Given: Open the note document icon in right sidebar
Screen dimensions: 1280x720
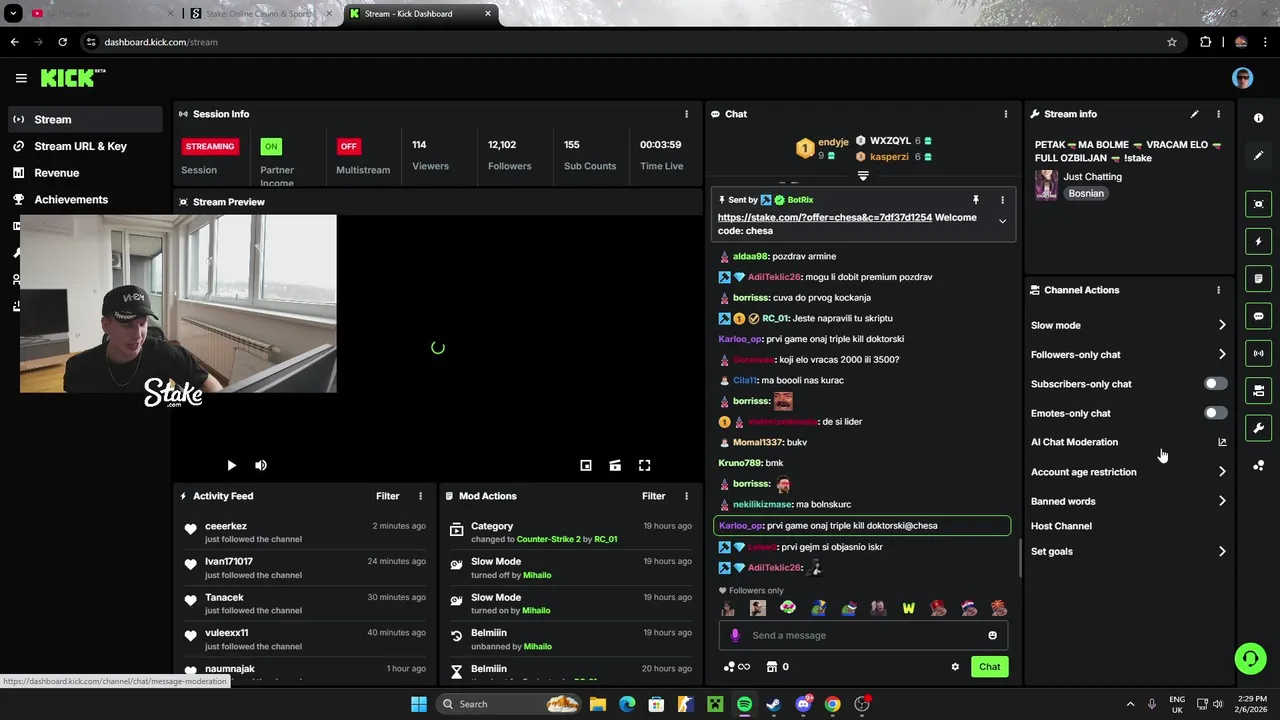Looking at the screenshot, I should pos(1258,279).
